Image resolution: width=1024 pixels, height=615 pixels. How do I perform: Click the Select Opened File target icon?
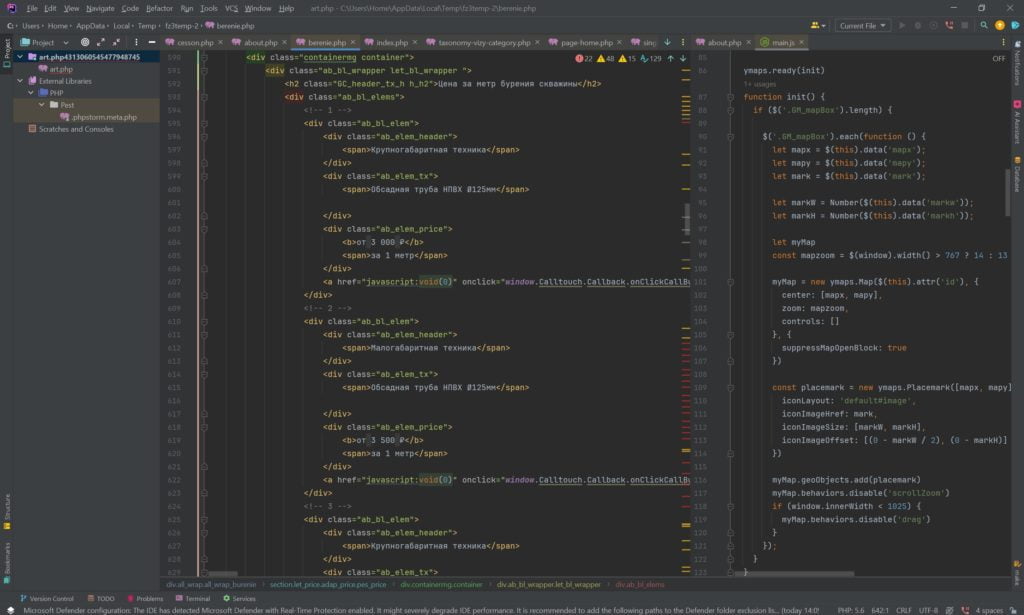tap(85, 42)
